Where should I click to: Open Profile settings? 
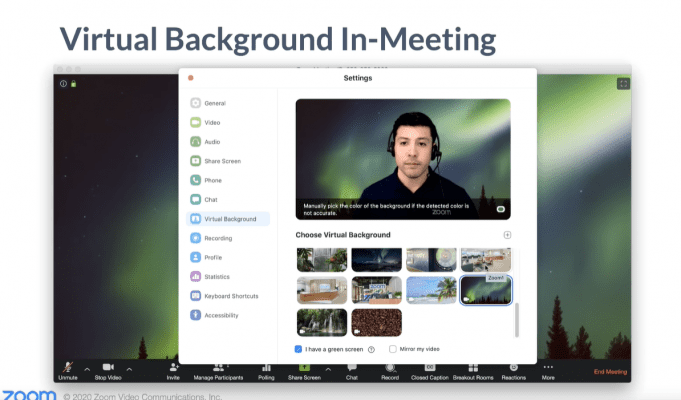pyautogui.click(x=206, y=257)
